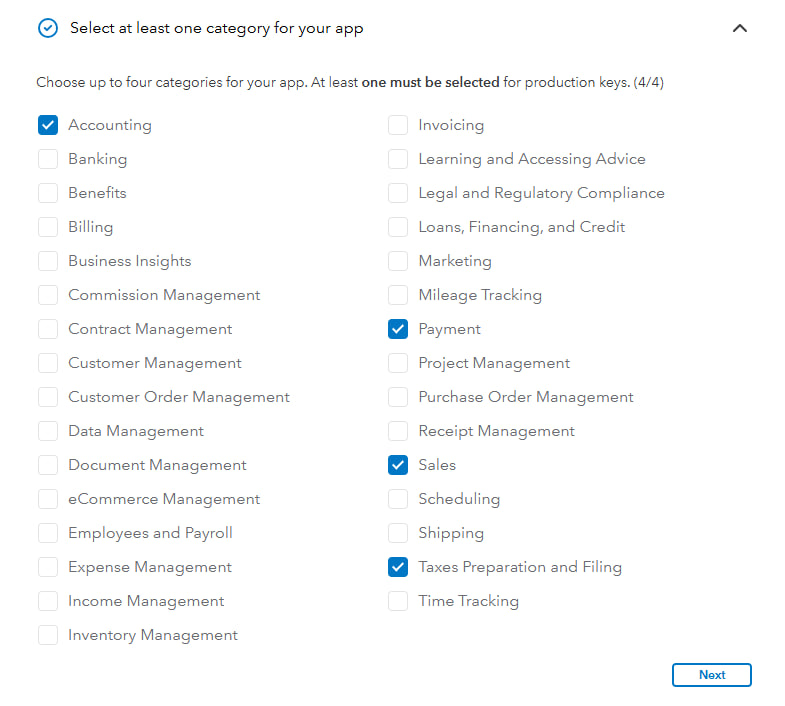Screen dimensions: 785x706
Task: Select the Shipping checkbox
Action: pyautogui.click(x=398, y=533)
